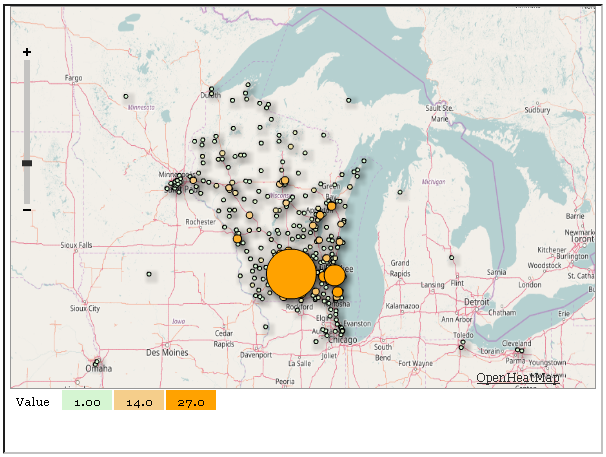Click the Rochester city label
This screenshot has width=606, height=457.
tap(201, 222)
